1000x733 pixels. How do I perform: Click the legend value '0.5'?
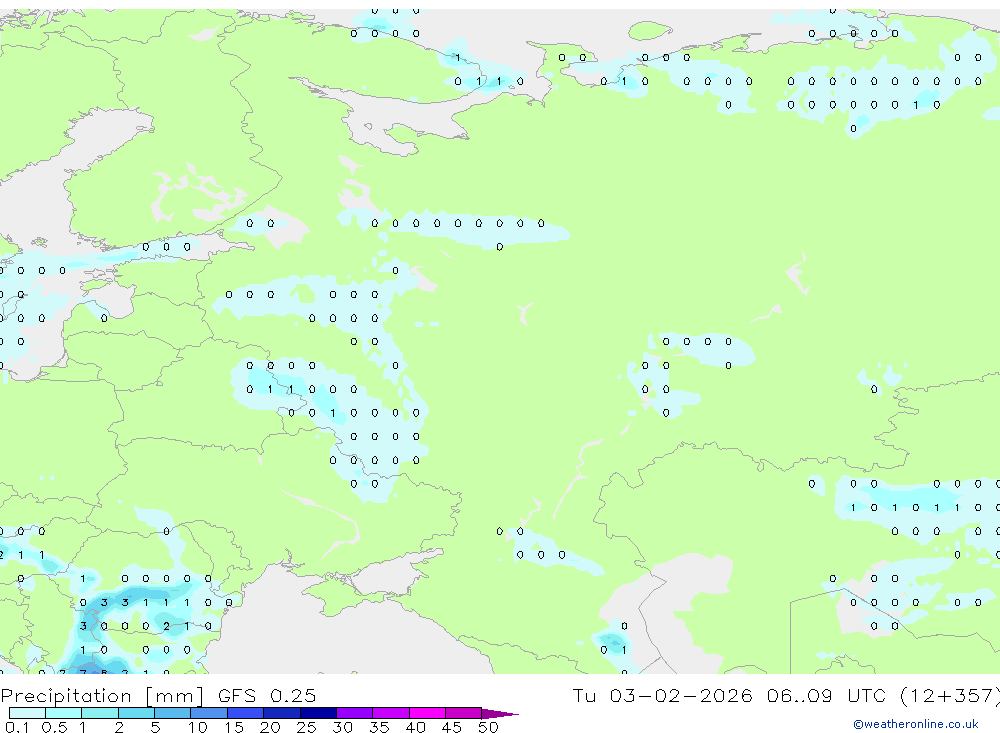(x=54, y=727)
